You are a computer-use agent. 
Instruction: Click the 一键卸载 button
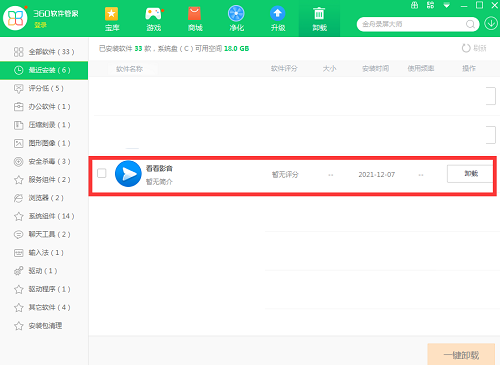[461, 355]
